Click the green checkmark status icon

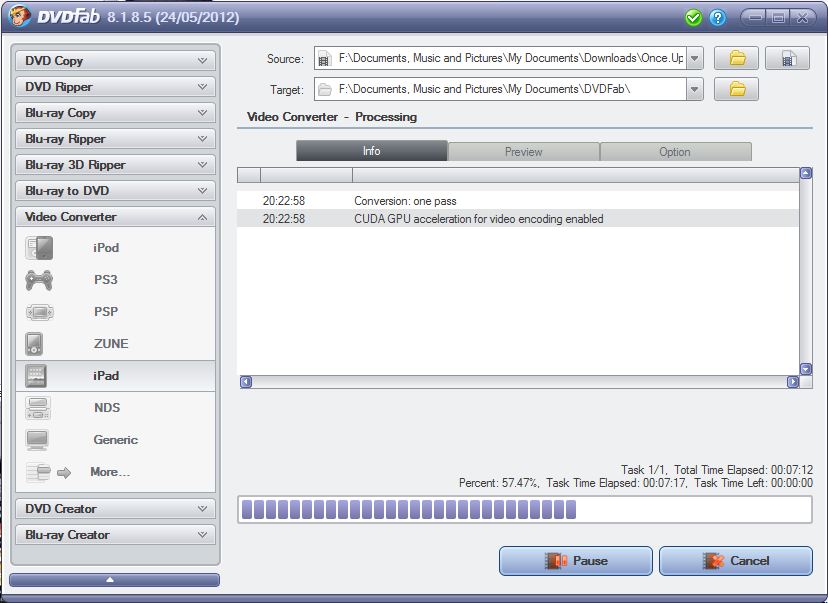[693, 18]
